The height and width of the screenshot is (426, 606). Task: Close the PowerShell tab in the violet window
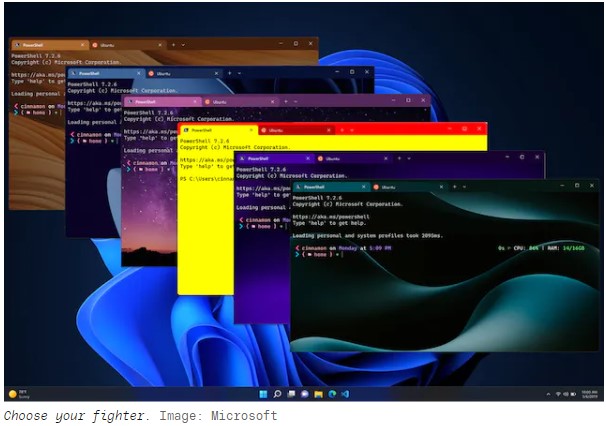point(308,158)
